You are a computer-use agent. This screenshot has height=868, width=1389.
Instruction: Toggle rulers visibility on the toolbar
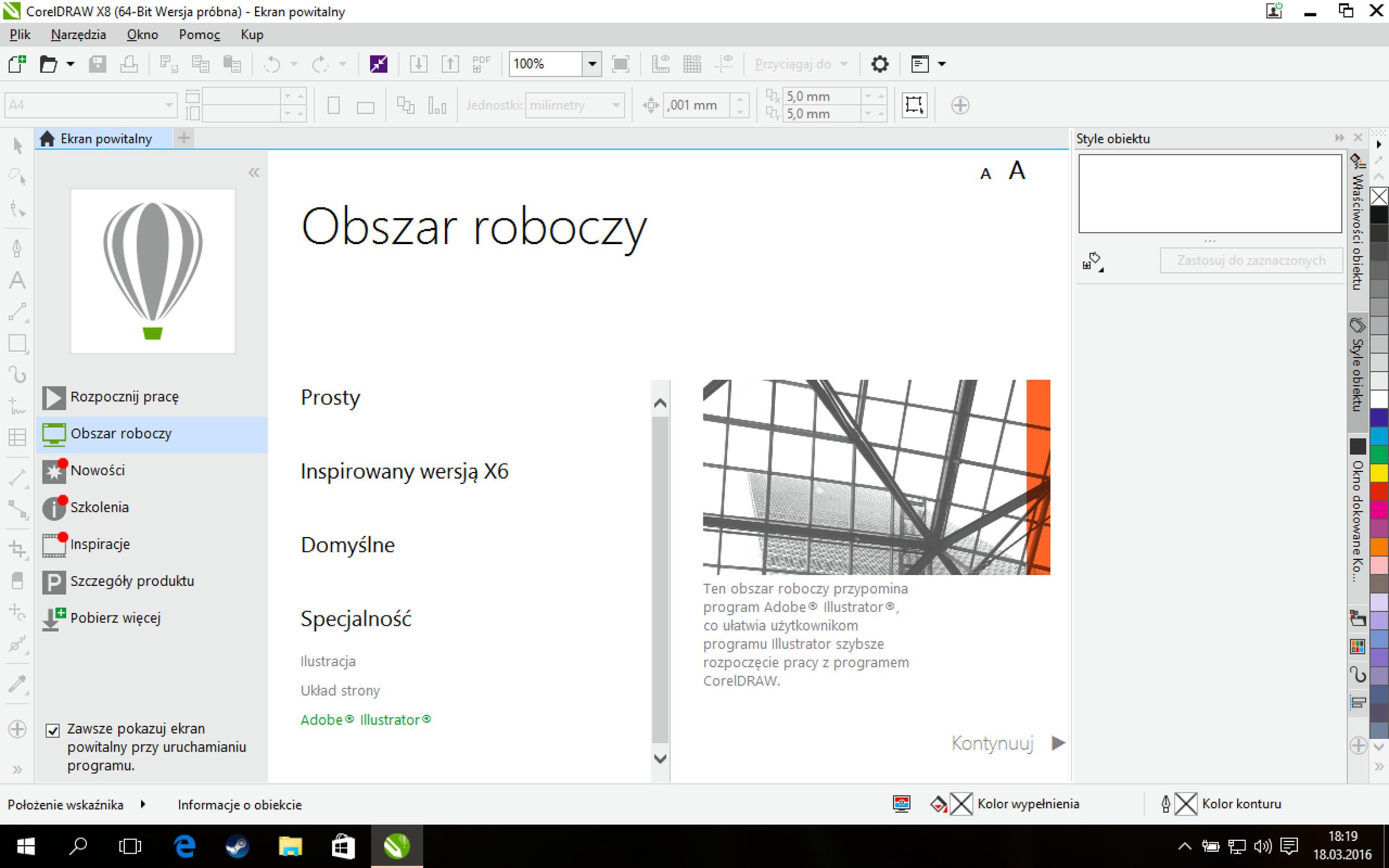662,63
